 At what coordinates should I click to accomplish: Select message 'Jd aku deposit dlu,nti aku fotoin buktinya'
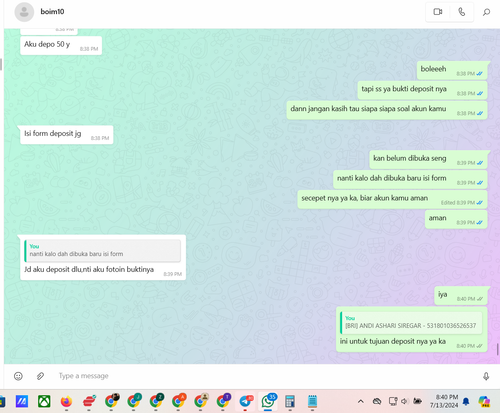[x=102, y=257]
